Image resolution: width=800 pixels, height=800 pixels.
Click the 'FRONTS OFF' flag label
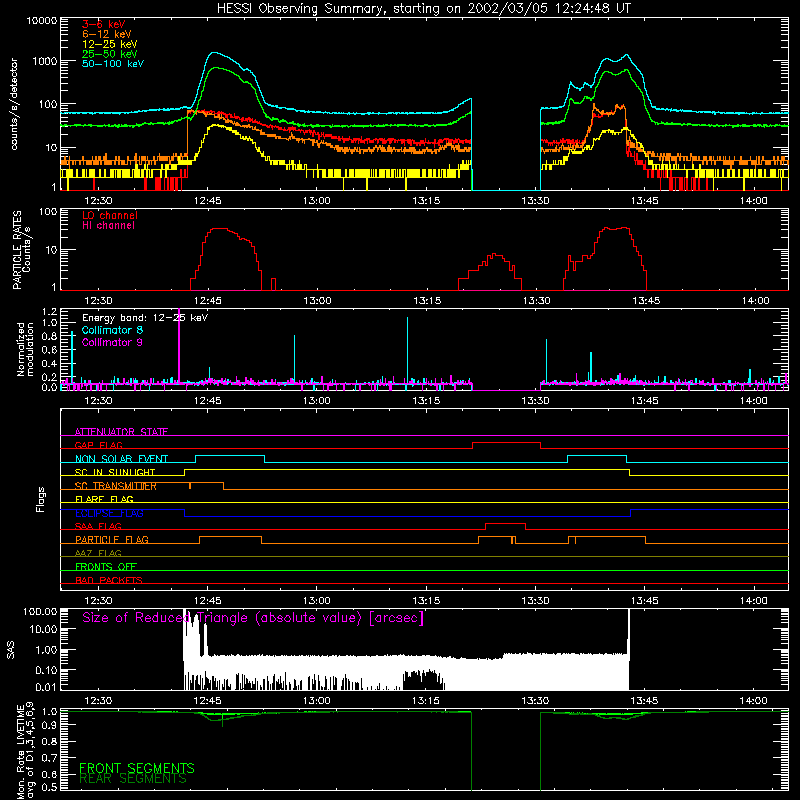pyautogui.click(x=106, y=566)
